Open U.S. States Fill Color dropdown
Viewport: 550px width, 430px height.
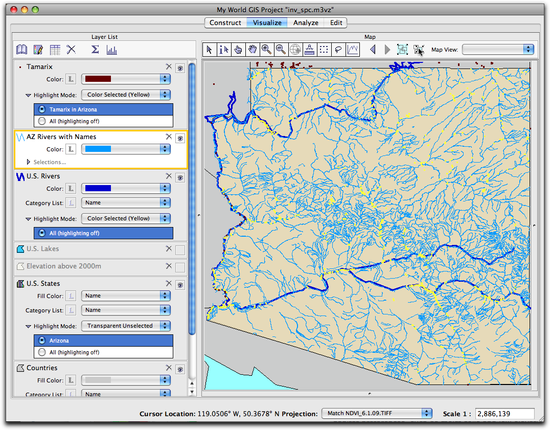click(126, 296)
